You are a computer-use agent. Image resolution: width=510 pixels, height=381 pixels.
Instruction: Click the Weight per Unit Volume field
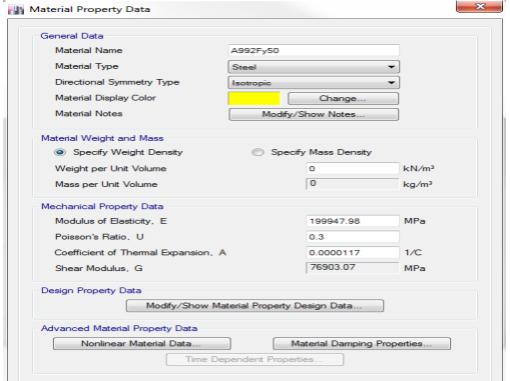click(353, 169)
